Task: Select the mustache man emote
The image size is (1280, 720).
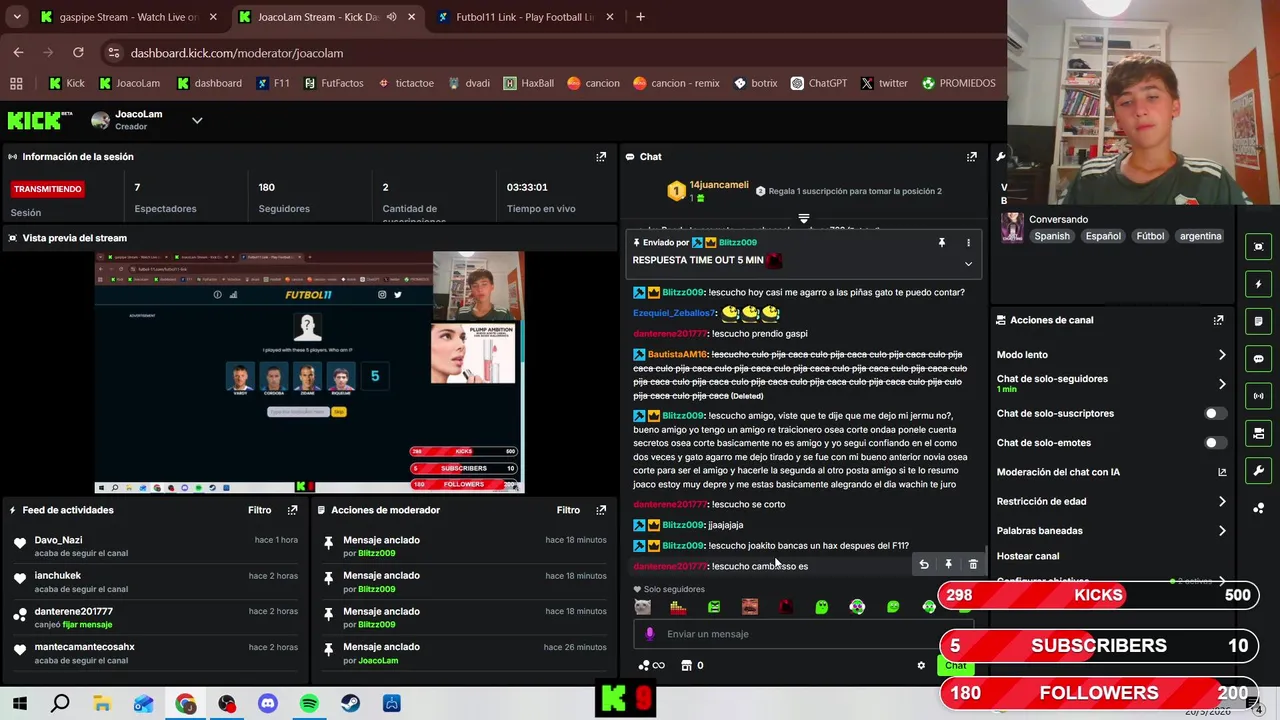Action: (750, 607)
